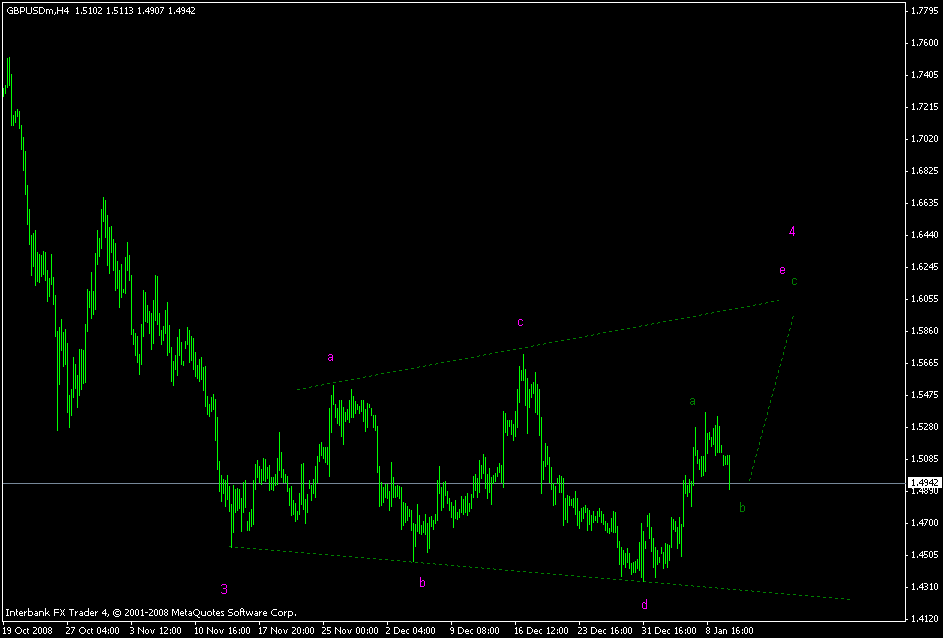Select the green sub-wave label b
Image resolution: width=943 pixels, height=638 pixels.
tap(742, 508)
